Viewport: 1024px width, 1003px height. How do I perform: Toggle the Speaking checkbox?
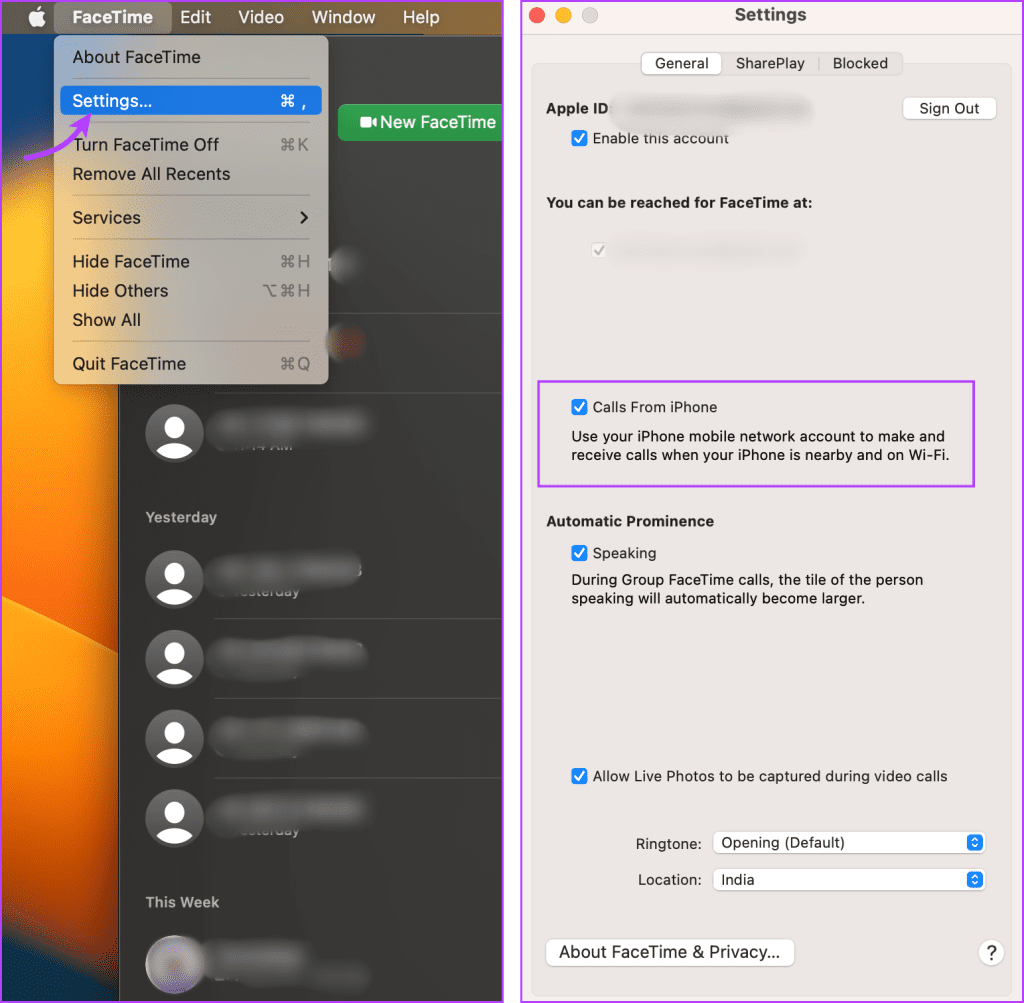[x=579, y=553]
